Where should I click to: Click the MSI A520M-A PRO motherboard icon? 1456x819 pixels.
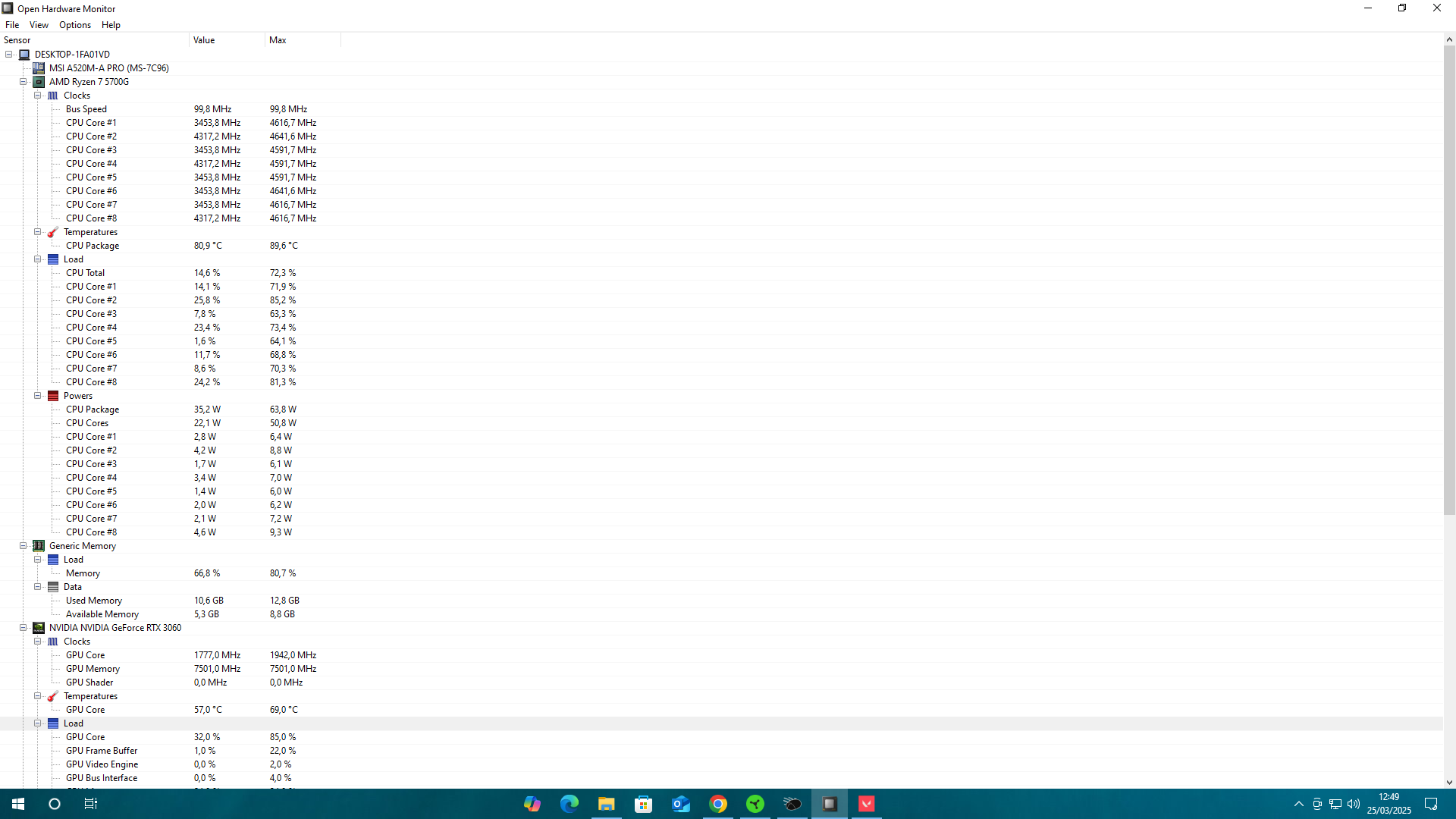pos(39,68)
